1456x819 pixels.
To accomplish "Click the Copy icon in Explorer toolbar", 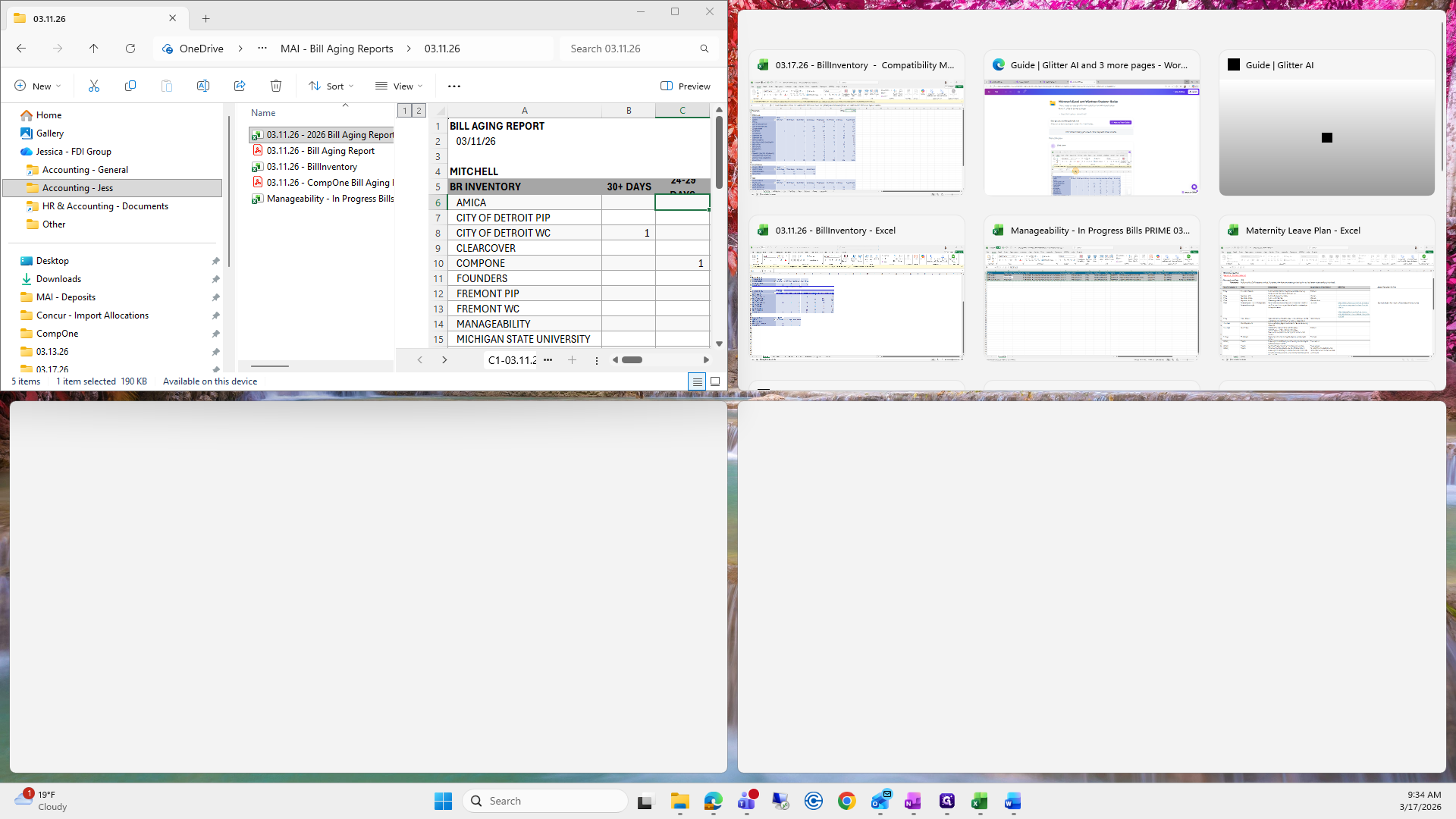I will pyautogui.click(x=130, y=86).
